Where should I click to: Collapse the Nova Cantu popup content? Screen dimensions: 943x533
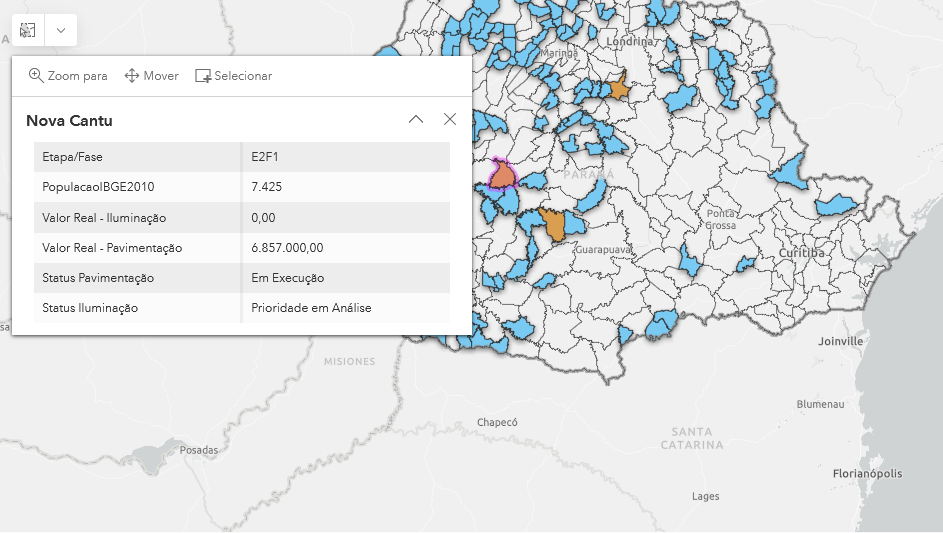point(416,120)
